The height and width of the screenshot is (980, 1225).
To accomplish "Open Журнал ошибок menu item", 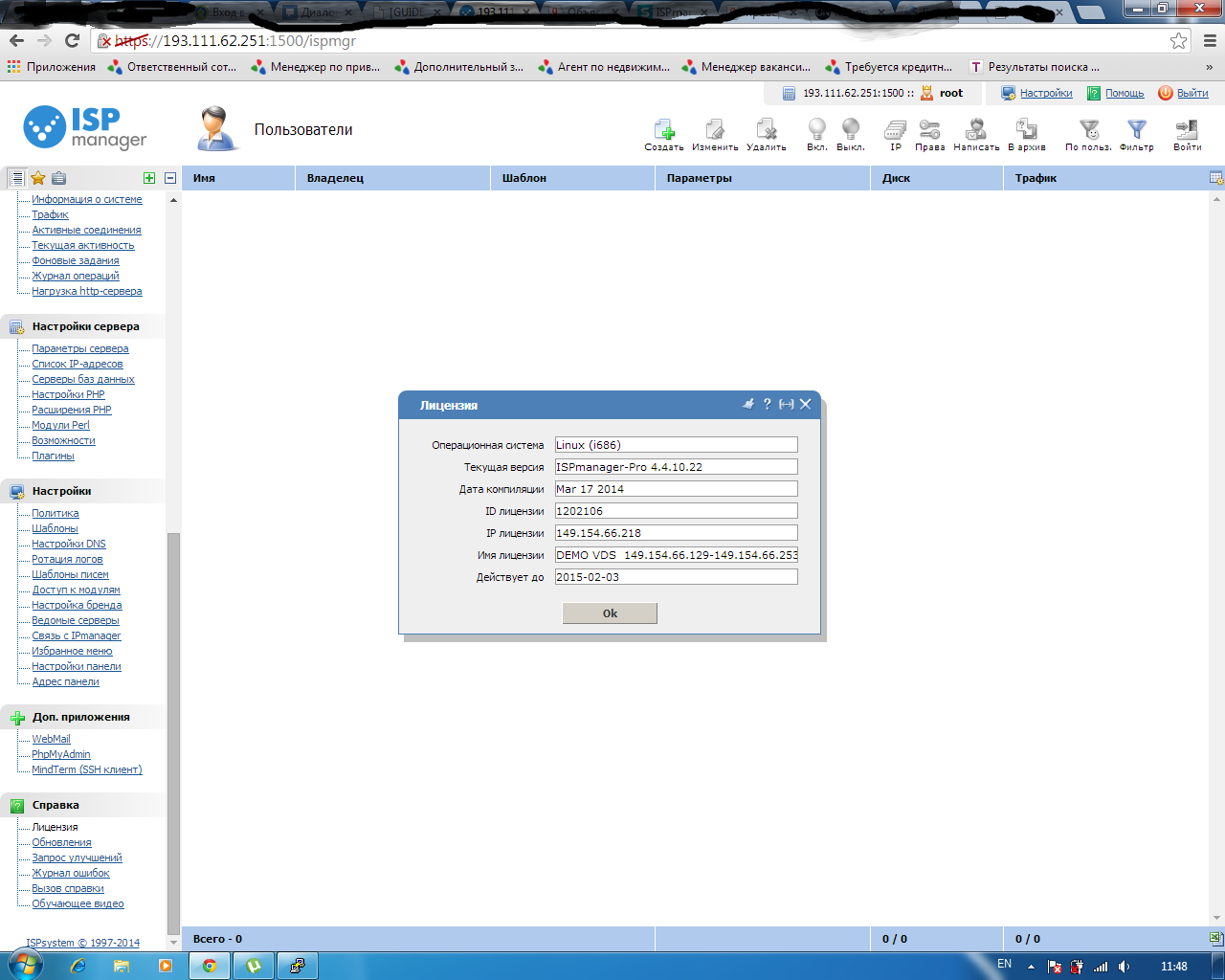I will pos(71,873).
